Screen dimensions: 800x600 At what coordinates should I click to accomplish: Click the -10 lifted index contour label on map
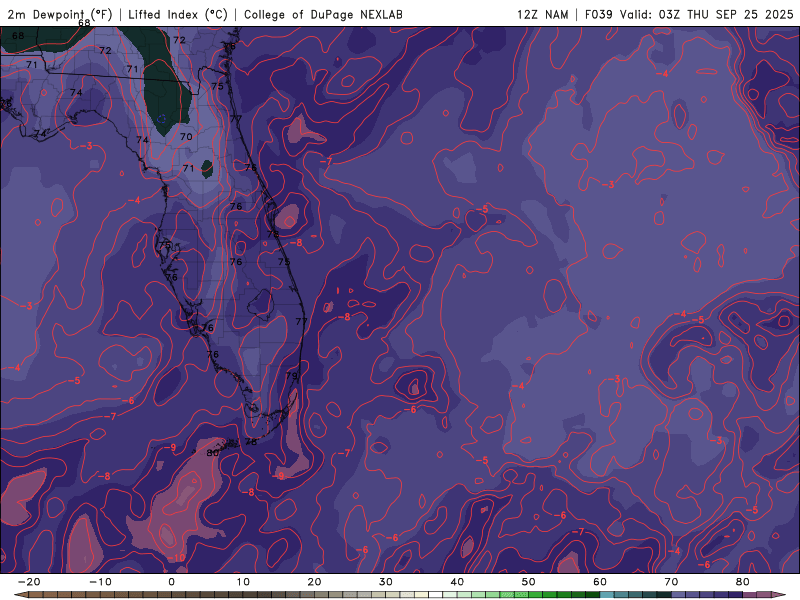[x=177, y=558]
